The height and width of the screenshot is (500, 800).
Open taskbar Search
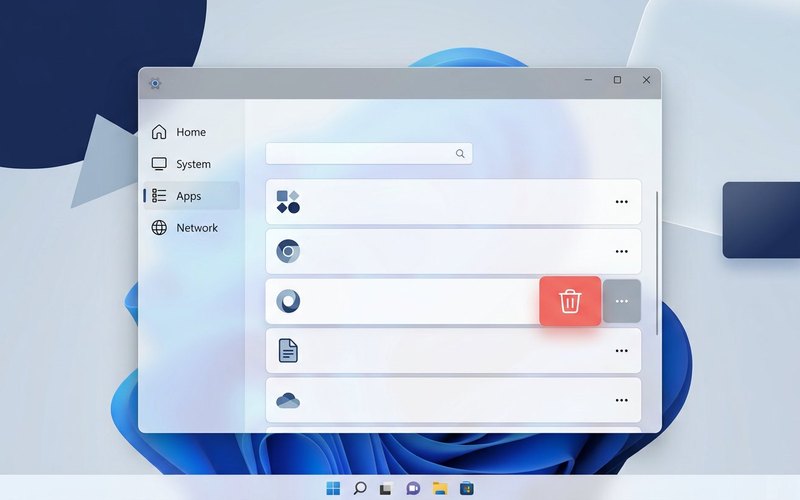(360, 488)
